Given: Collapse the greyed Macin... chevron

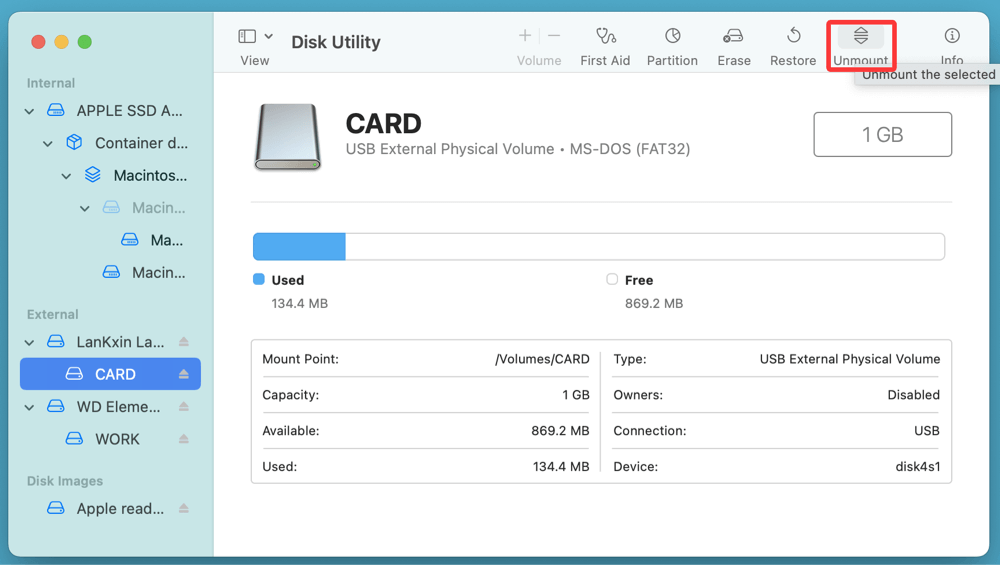Looking at the screenshot, I should coord(85,209).
